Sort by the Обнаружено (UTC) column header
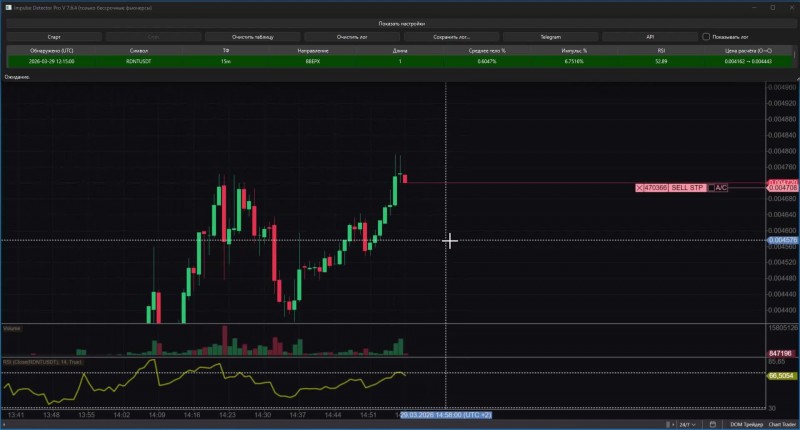Image resolution: width=800 pixels, height=430 pixels. pyautogui.click(x=51, y=50)
